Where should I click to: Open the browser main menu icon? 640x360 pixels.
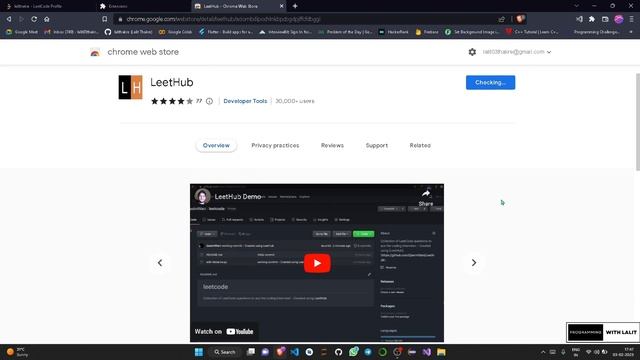coord(631,19)
